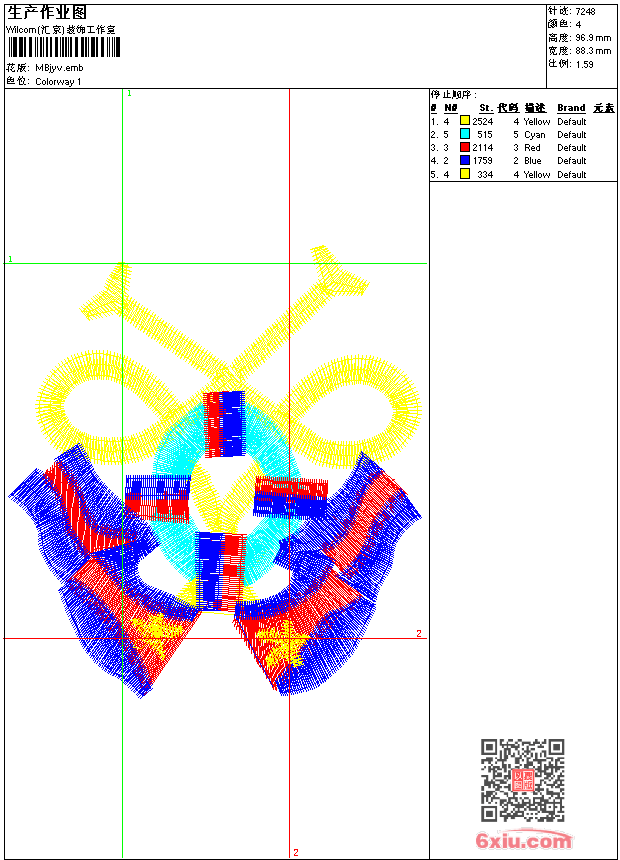The width and height of the screenshot is (620, 860).
Task: Click the blue swatch in row 4
Action: tap(465, 160)
